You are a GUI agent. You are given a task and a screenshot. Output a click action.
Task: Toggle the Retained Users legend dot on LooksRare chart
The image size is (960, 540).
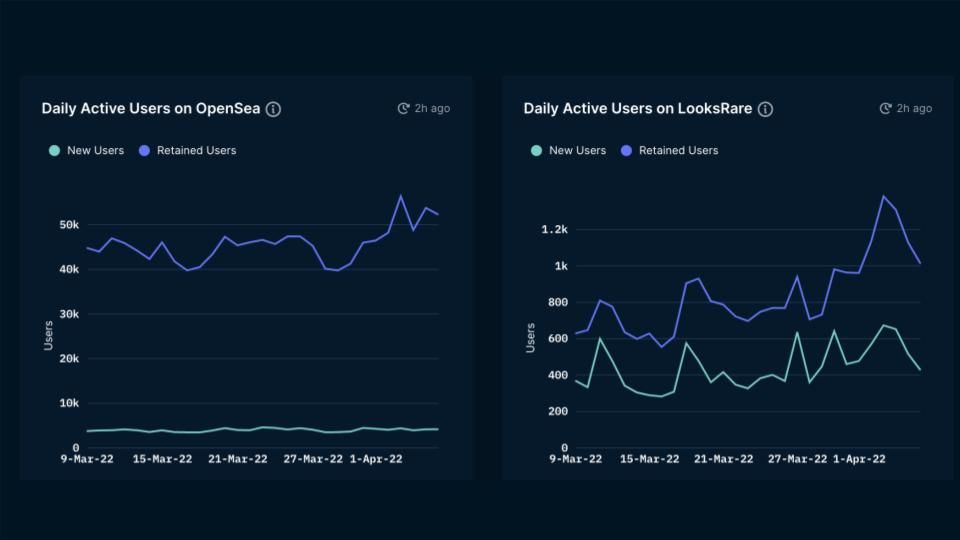coord(626,151)
